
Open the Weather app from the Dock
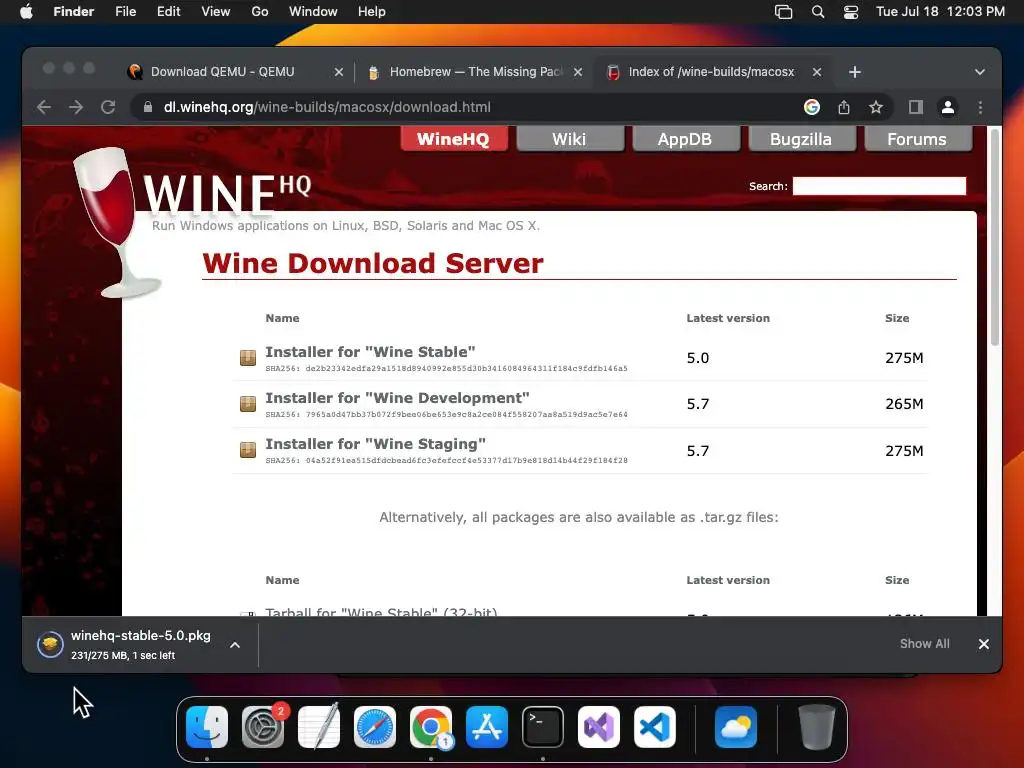pos(736,727)
